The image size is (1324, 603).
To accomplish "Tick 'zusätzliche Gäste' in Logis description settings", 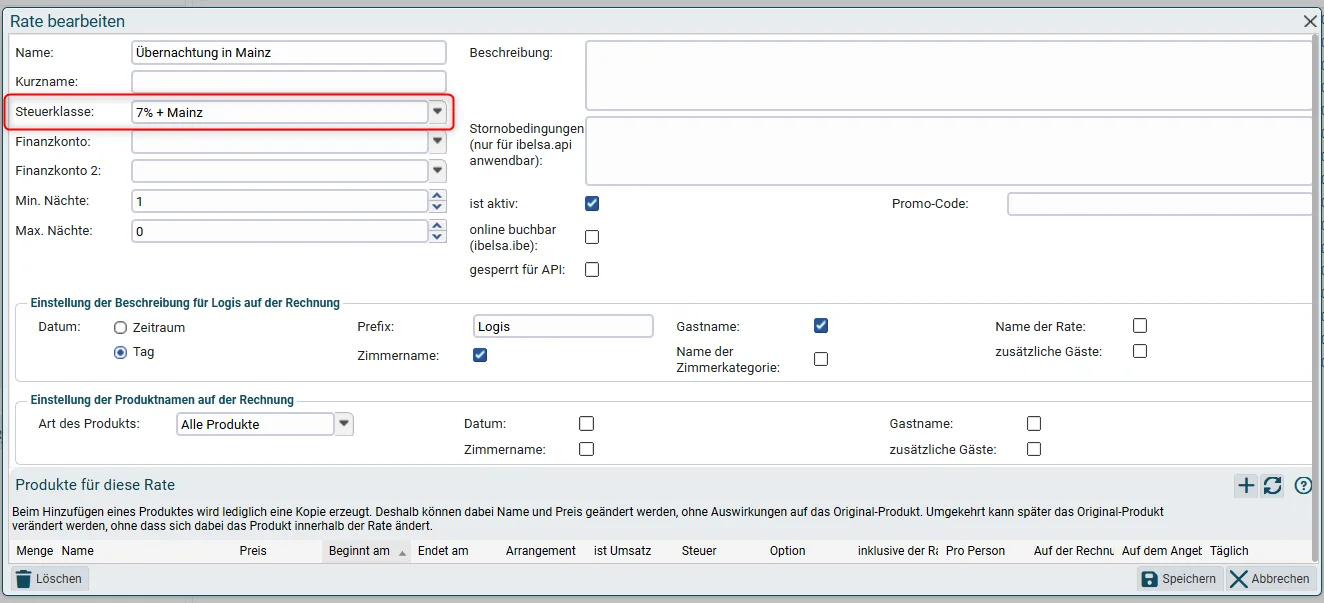I will coord(1140,351).
